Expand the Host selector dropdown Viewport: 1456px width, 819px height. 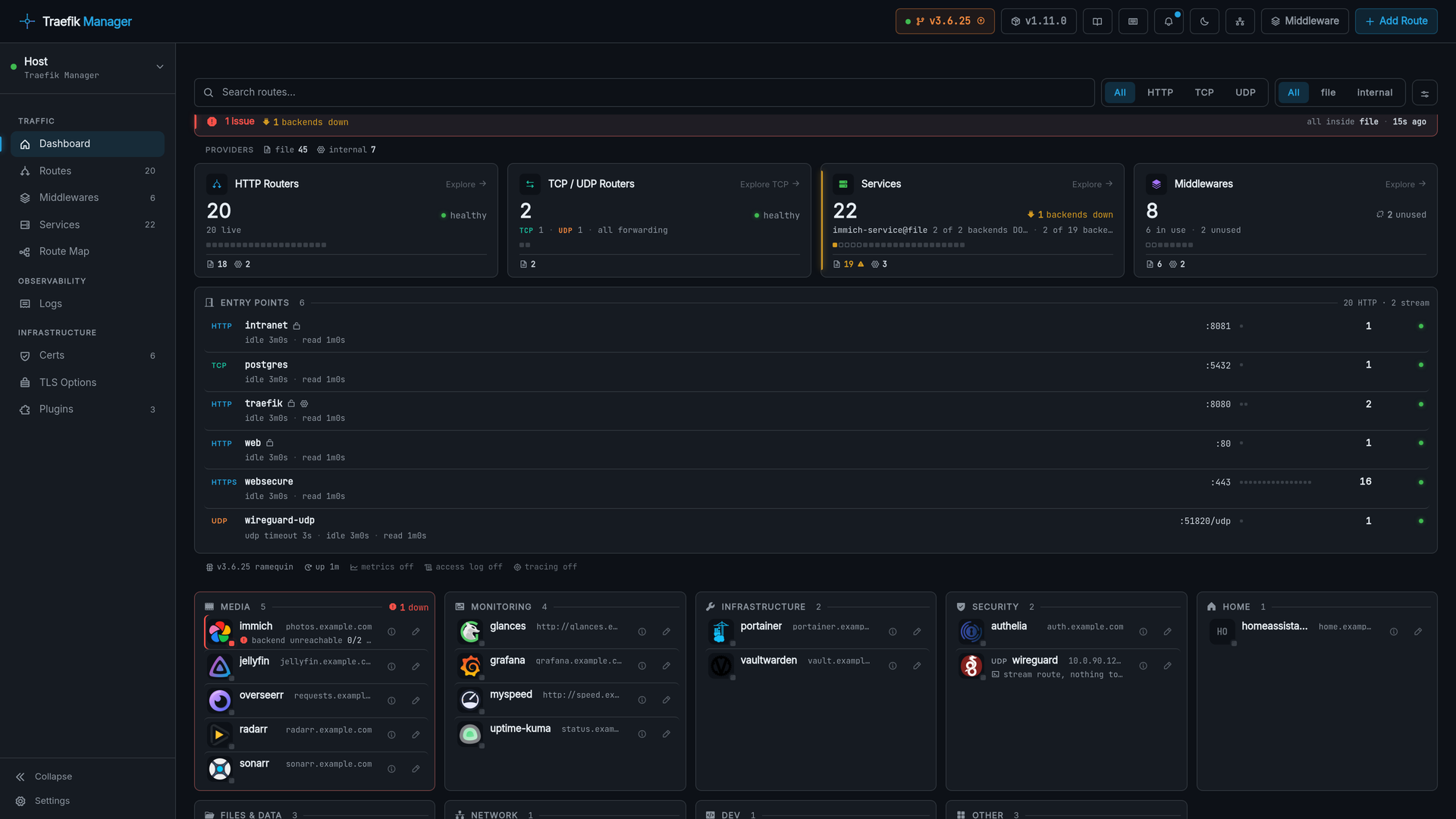pyautogui.click(x=88, y=67)
